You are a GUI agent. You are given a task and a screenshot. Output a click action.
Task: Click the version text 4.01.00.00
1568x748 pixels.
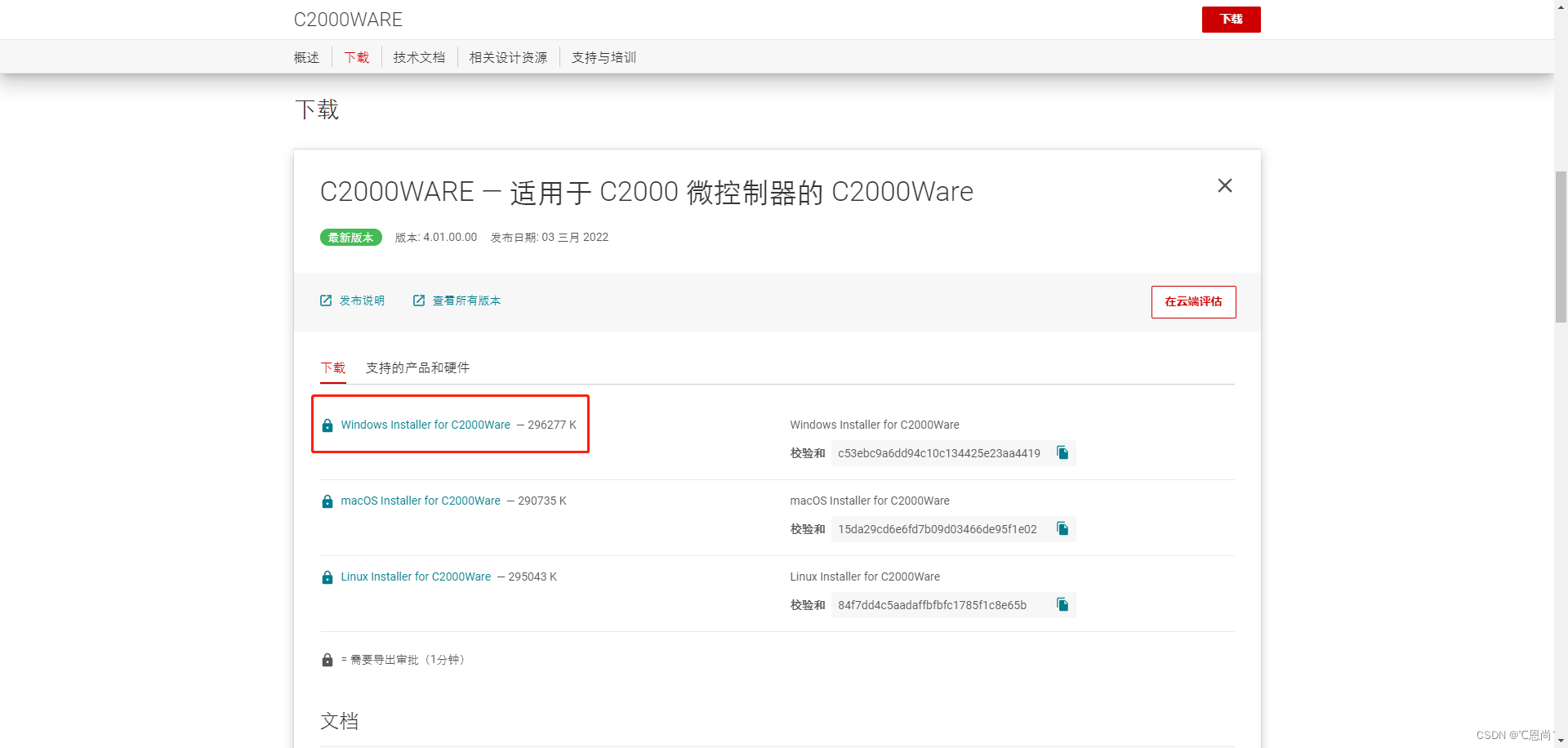(450, 237)
